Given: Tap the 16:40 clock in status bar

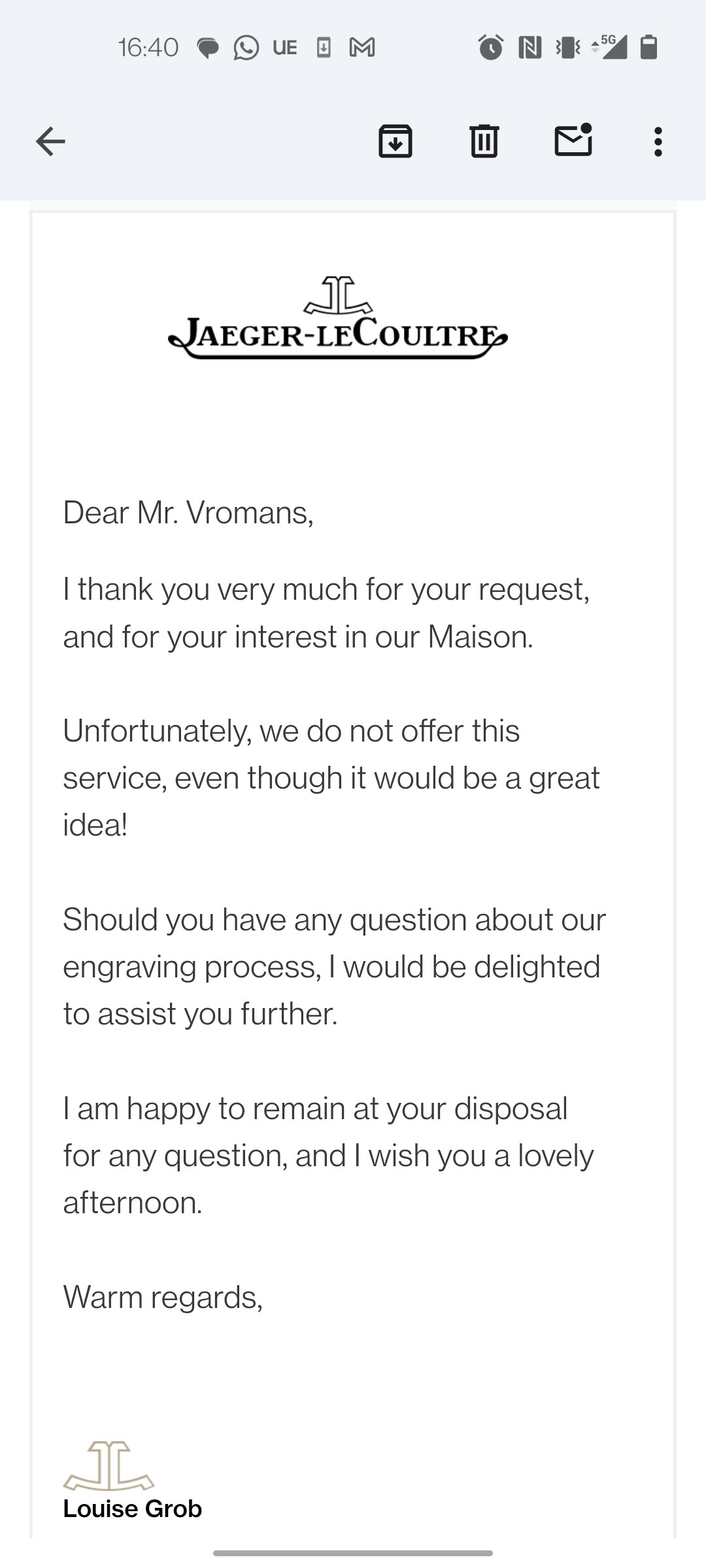Looking at the screenshot, I should pyautogui.click(x=148, y=48).
